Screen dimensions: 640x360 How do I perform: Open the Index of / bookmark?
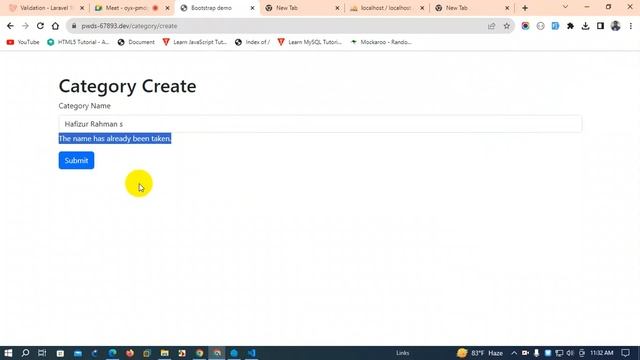(252, 42)
